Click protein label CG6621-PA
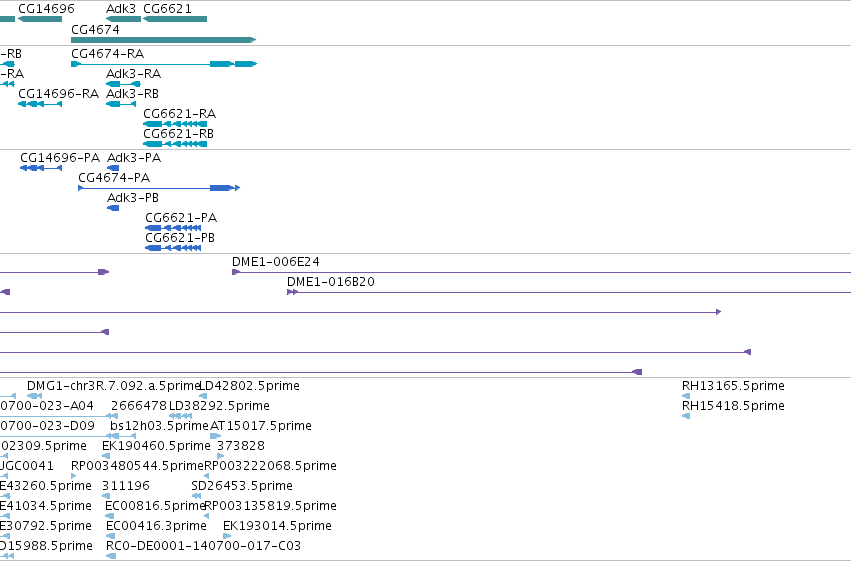Viewport: 851px width, 561px height. 181,218
